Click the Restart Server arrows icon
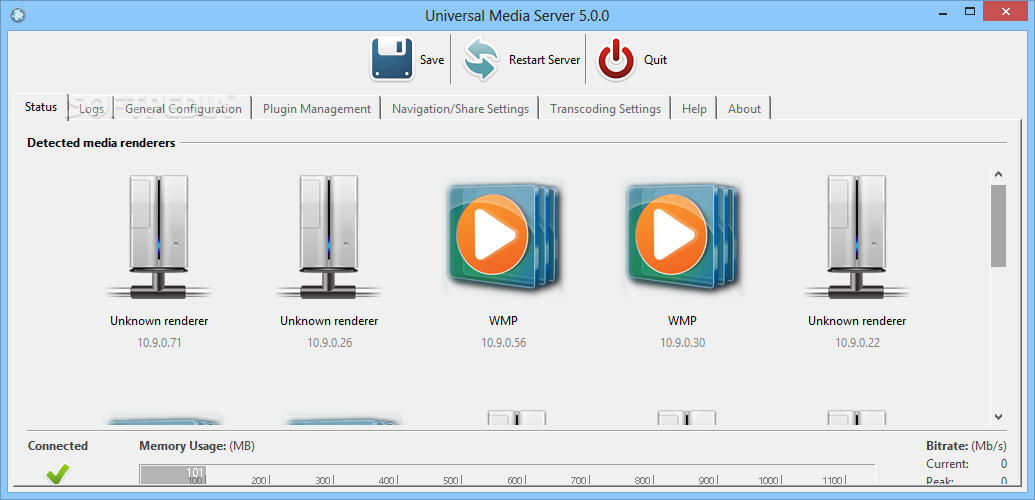The image size is (1035, 500). click(481, 59)
